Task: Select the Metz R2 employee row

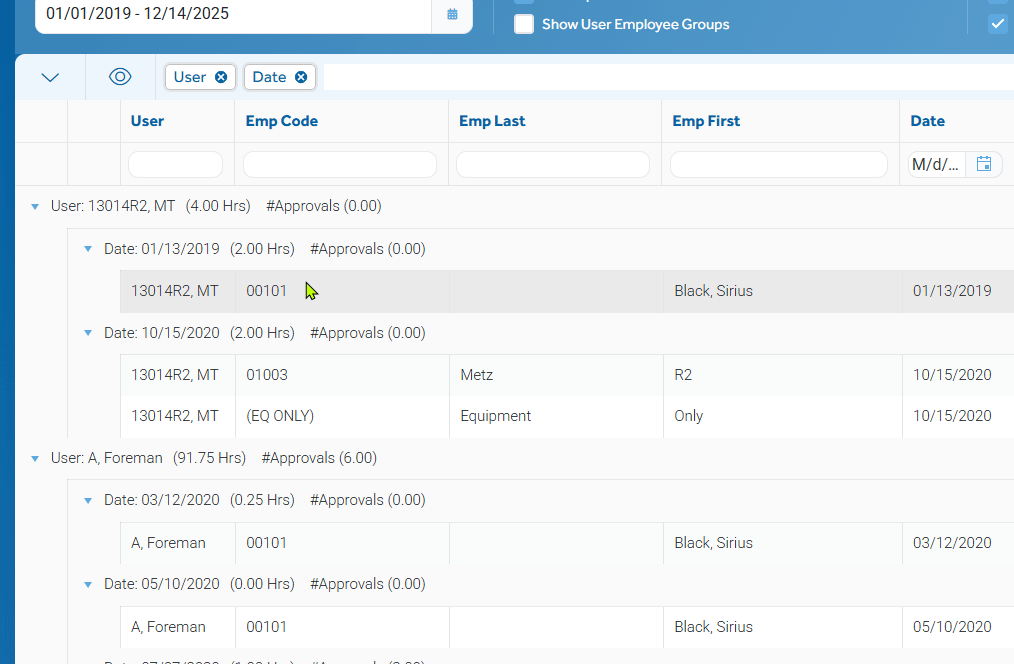Action: point(560,375)
